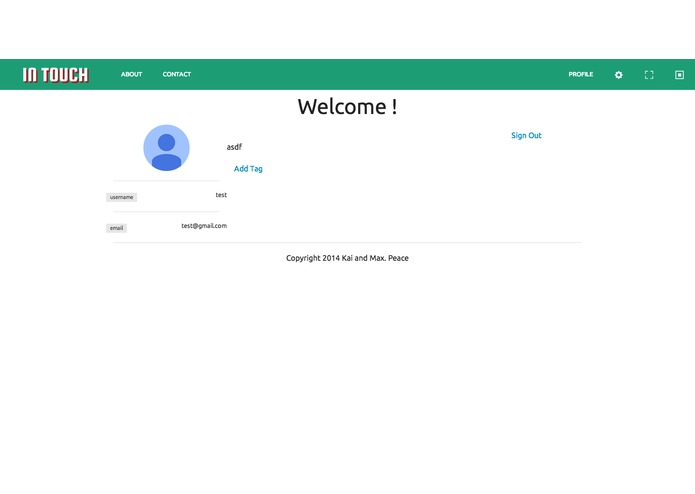Sign out of the account
The image size is (695, 494).
526,136
